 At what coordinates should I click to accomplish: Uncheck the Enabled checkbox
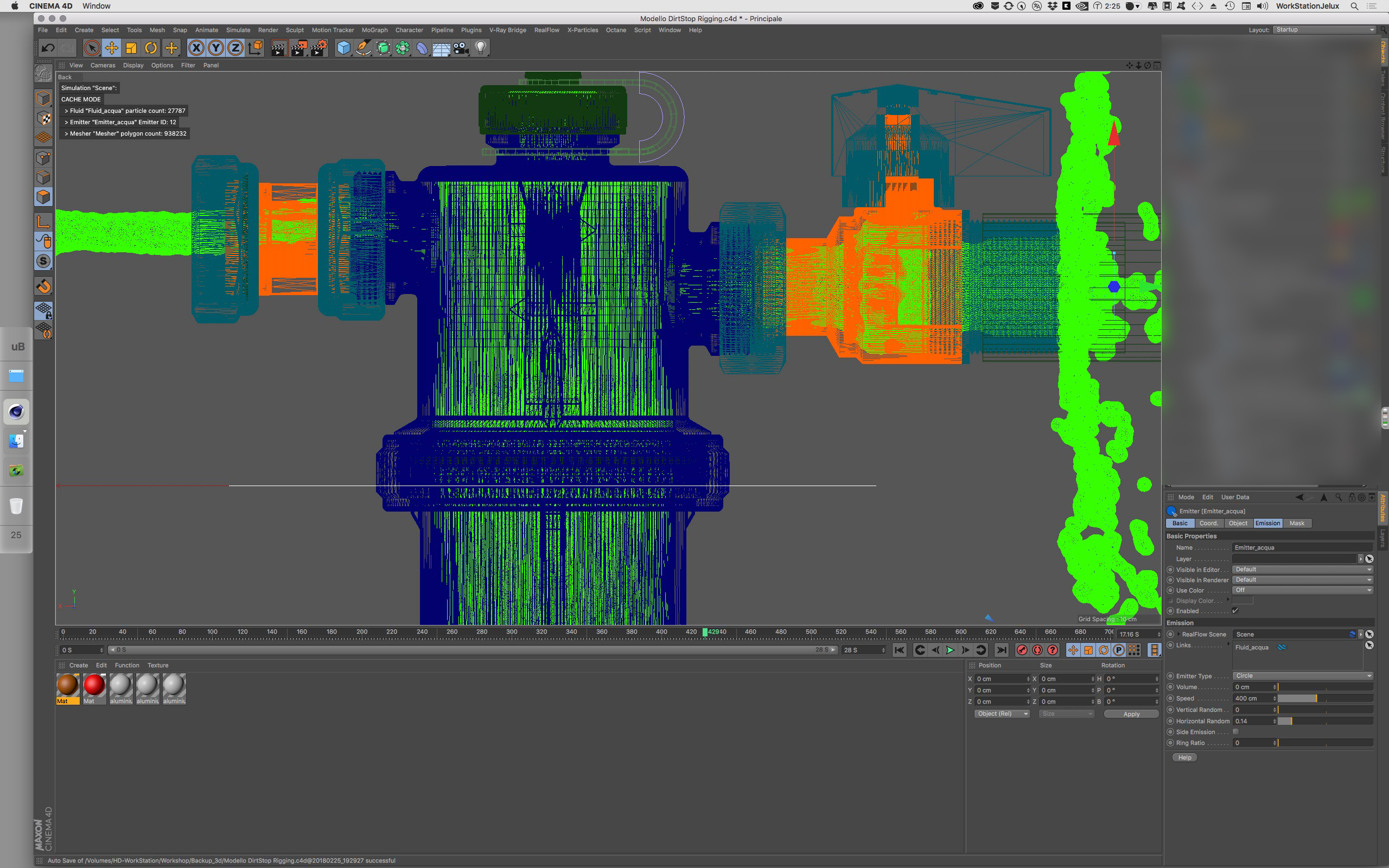point(1235,611)
